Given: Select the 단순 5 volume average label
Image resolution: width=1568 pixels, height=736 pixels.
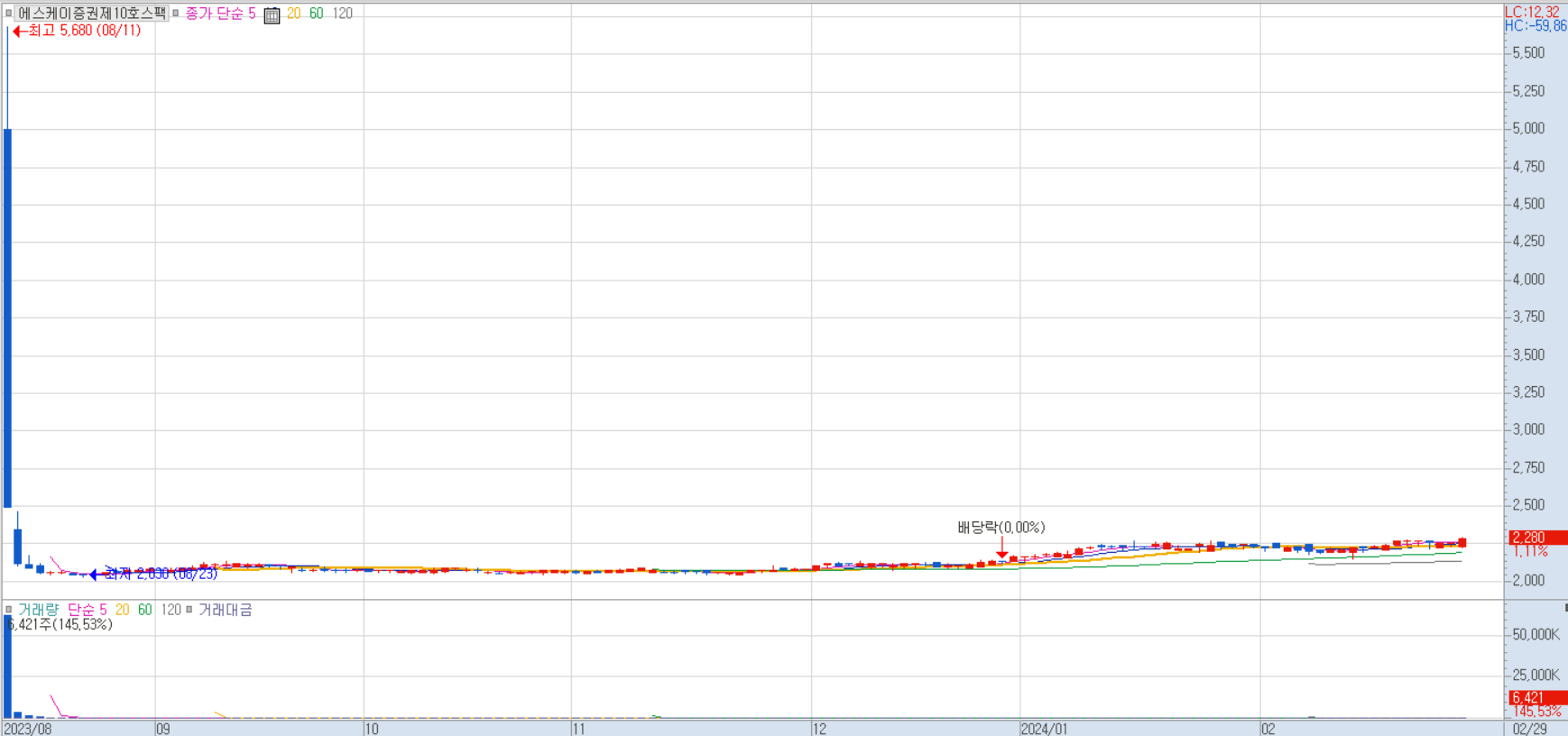Looking at the screenshot, I should click(88, 610).
